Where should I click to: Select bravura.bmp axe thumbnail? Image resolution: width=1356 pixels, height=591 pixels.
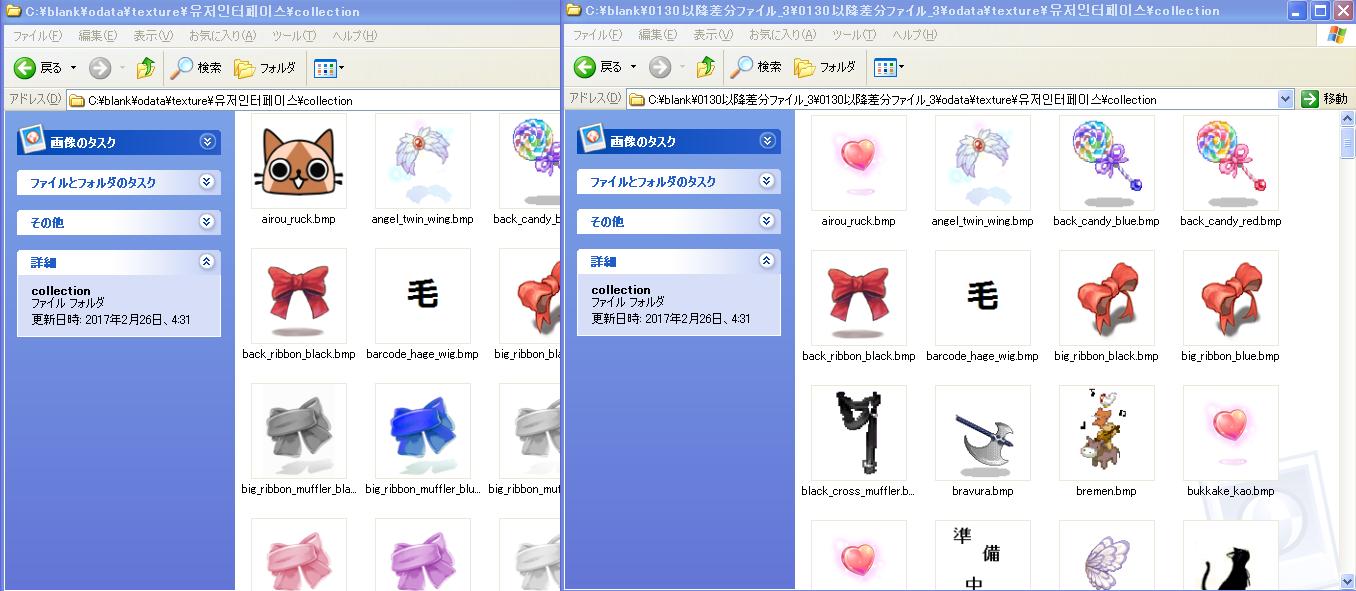(x=983, y=433)
